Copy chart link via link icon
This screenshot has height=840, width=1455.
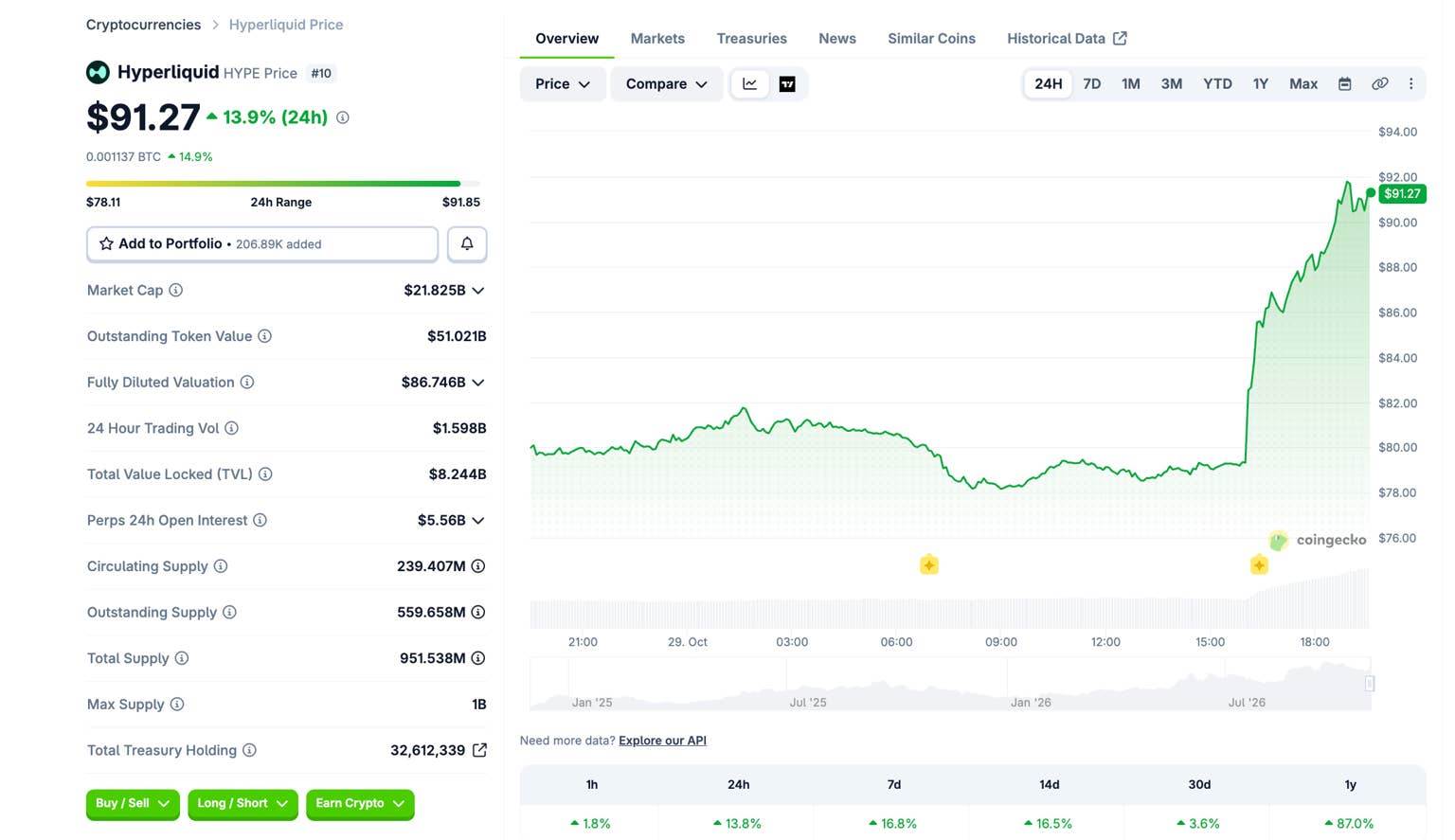tap(1380, 84)
